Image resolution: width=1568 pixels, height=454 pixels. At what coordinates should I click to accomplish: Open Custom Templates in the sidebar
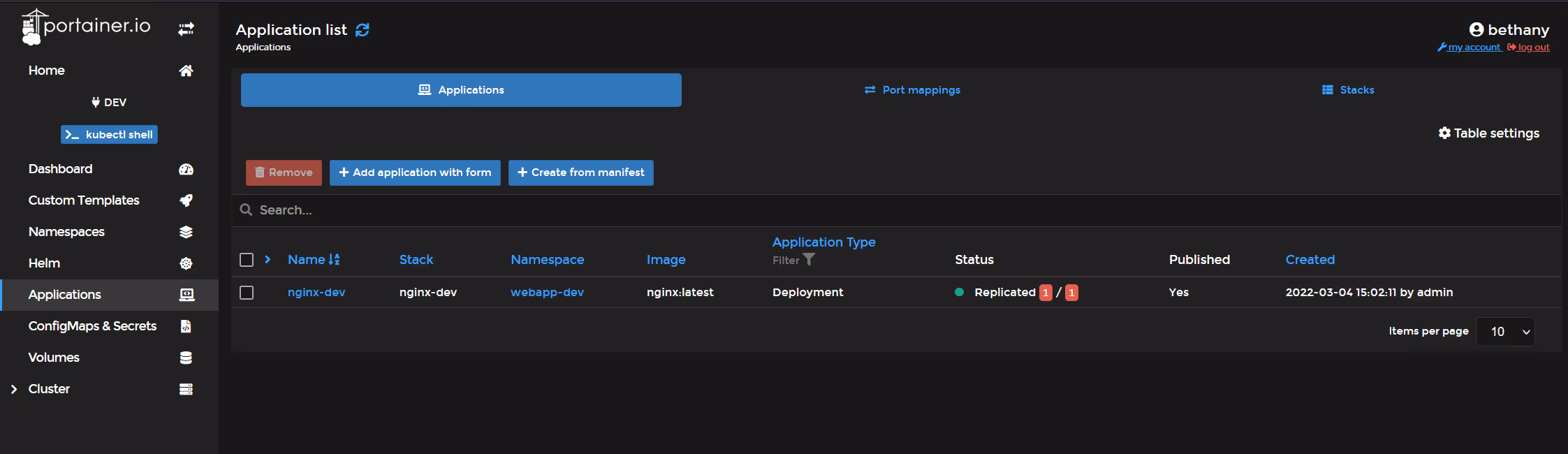pos(84,200)
